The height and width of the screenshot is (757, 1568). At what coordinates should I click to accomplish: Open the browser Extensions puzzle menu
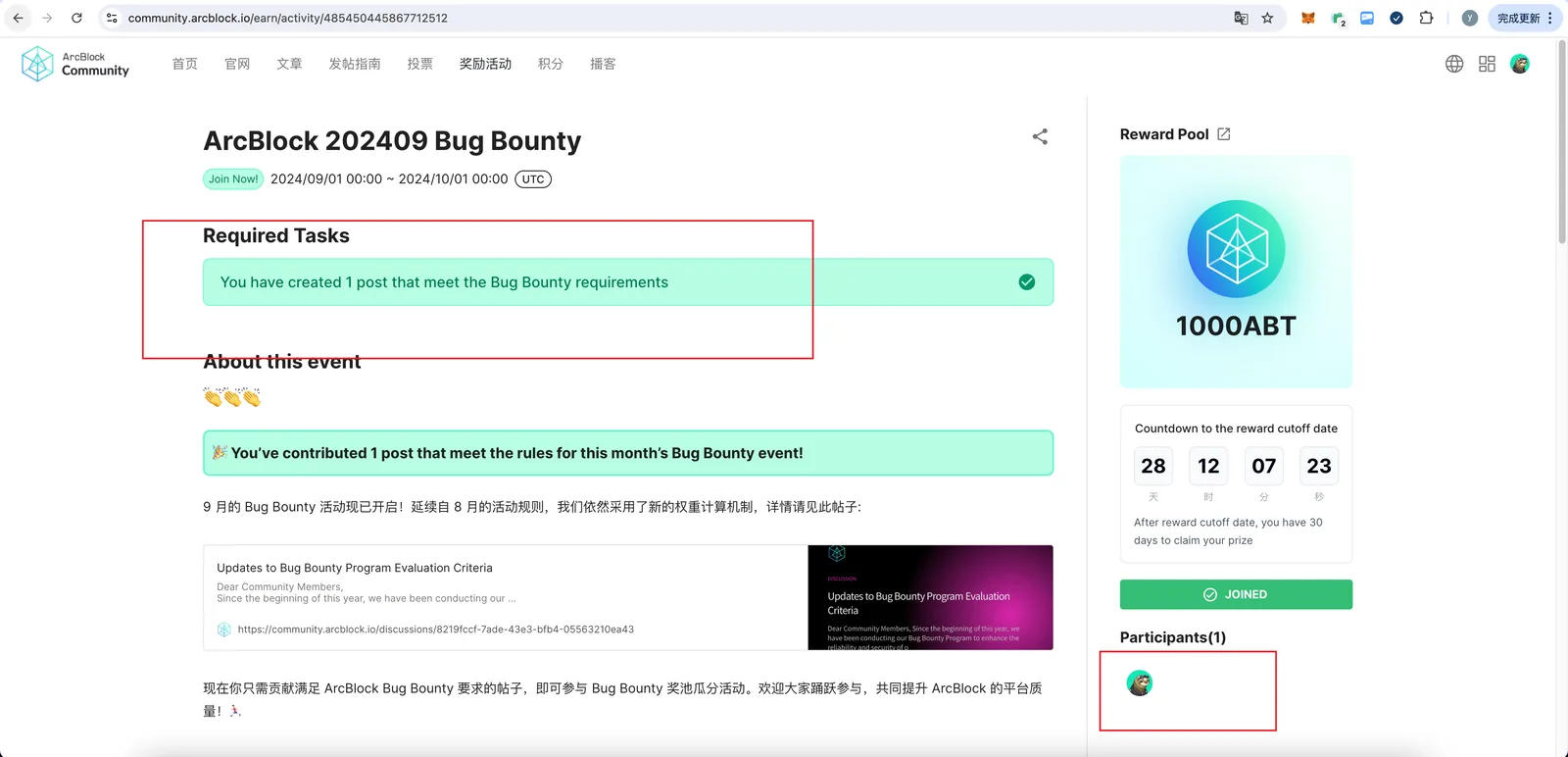click(1426, 18)
